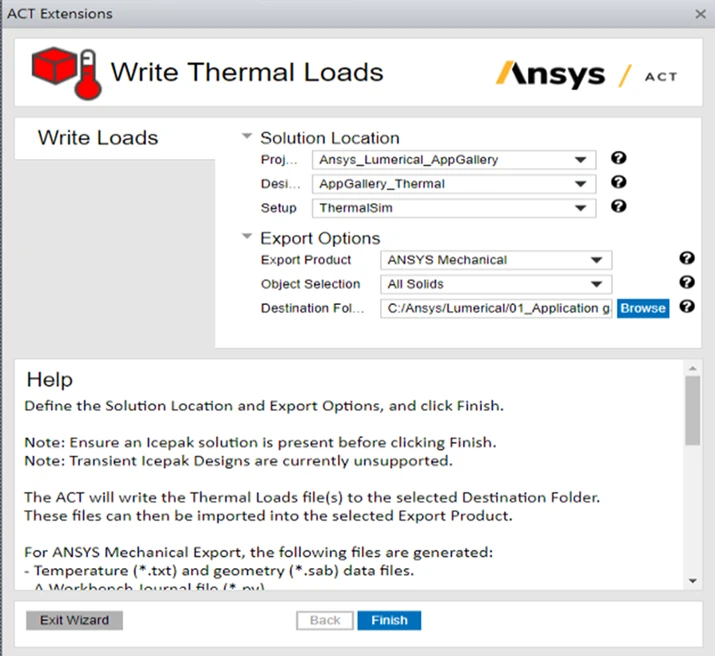Collapse the Solution Location section

247,136
